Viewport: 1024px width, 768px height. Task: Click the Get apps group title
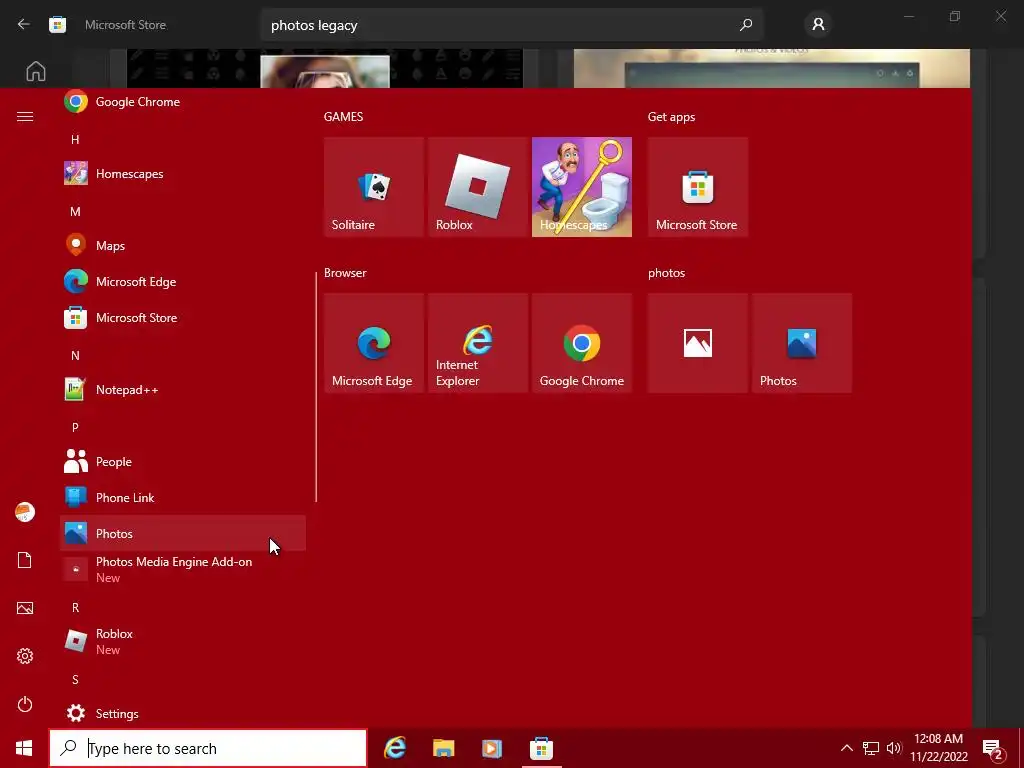(671, 116)
